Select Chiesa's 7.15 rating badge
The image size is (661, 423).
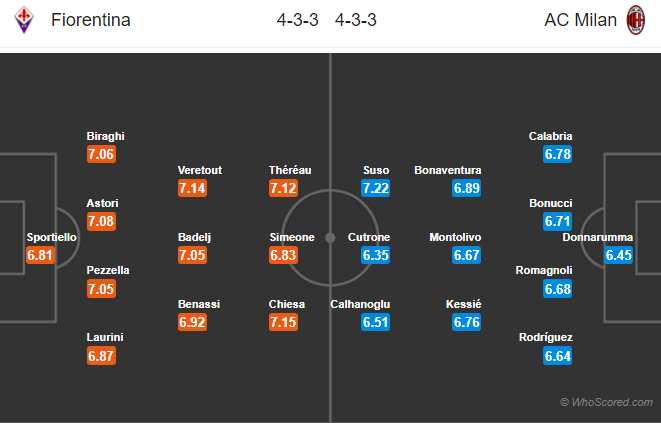(x=285, y=322)
